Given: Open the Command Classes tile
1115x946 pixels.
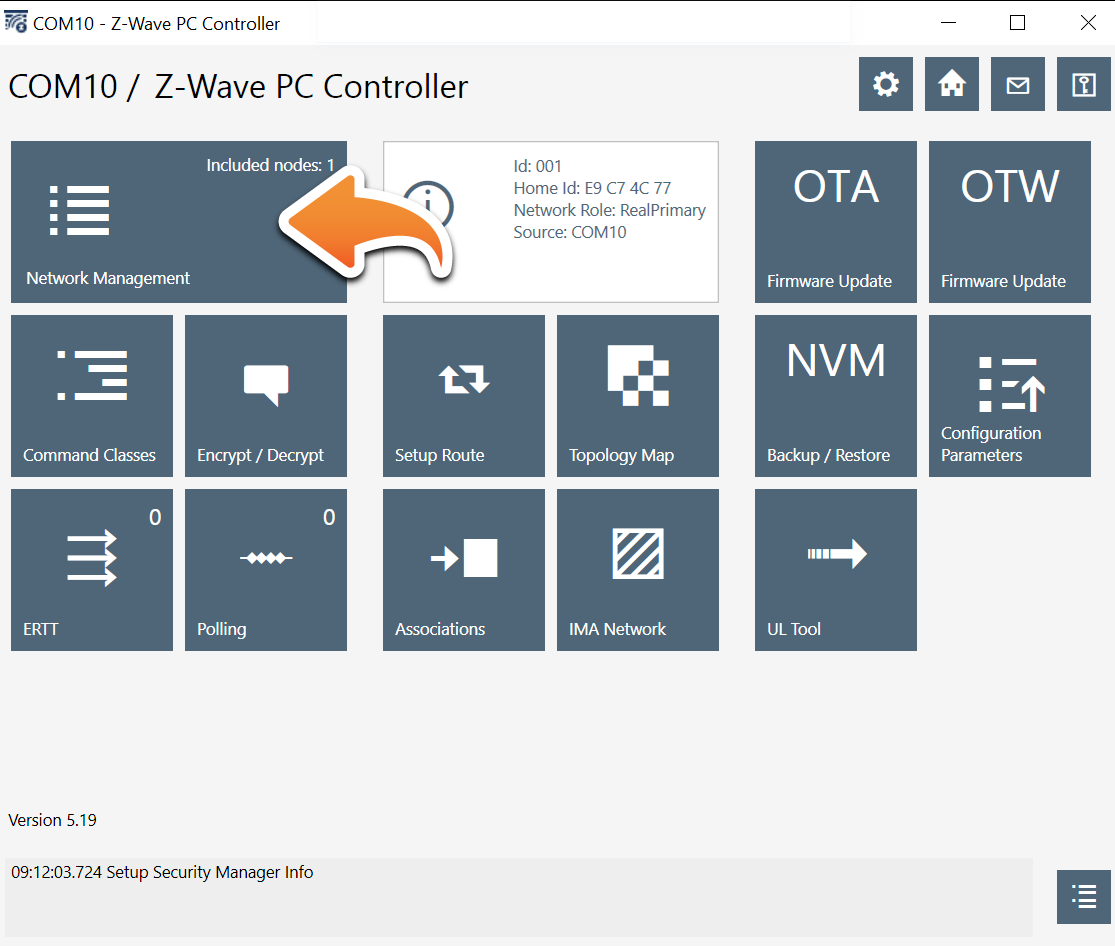Looking at the screenshot, I should point(92,396).
